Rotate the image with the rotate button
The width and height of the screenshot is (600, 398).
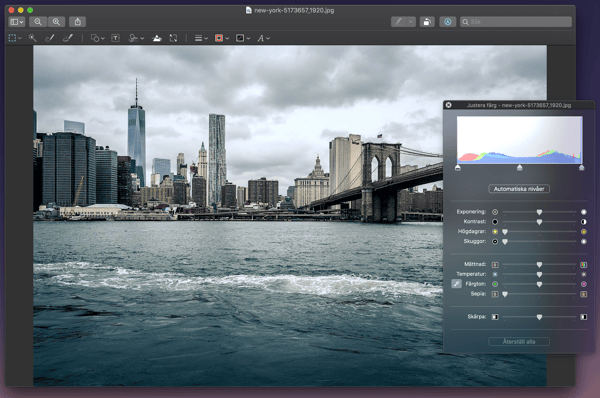point(427,22)
